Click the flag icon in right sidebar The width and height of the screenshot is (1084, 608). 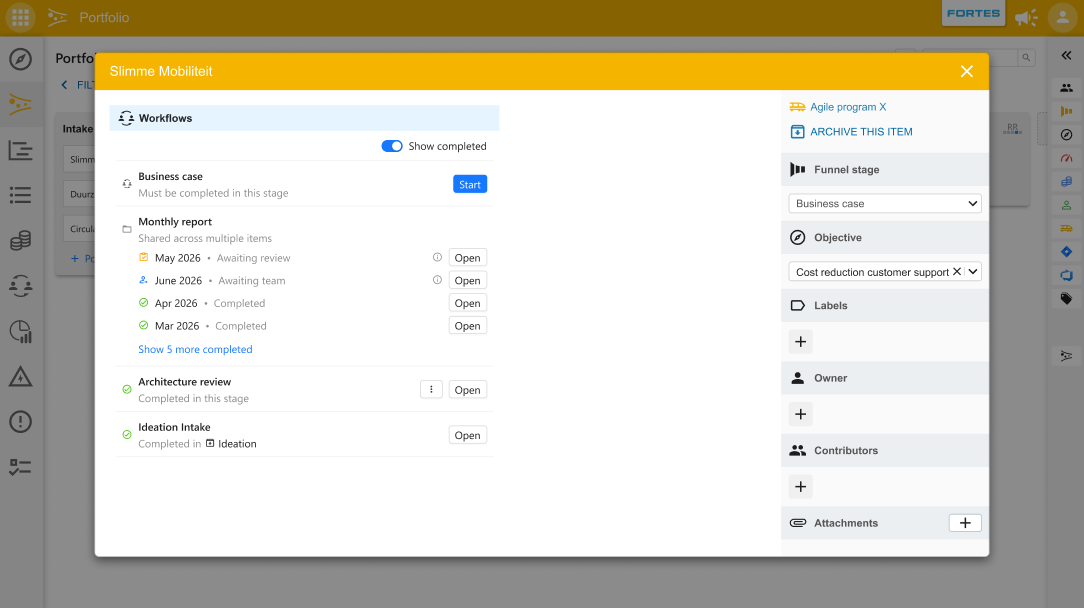(x=1066, y=111)
